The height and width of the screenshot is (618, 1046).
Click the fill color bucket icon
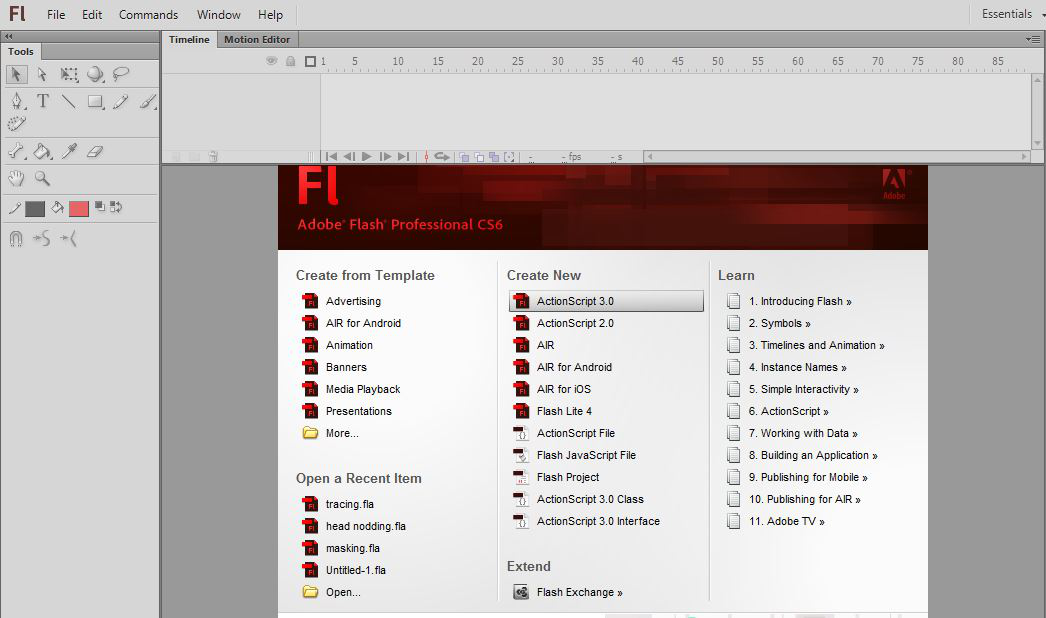tap(57, 208)
